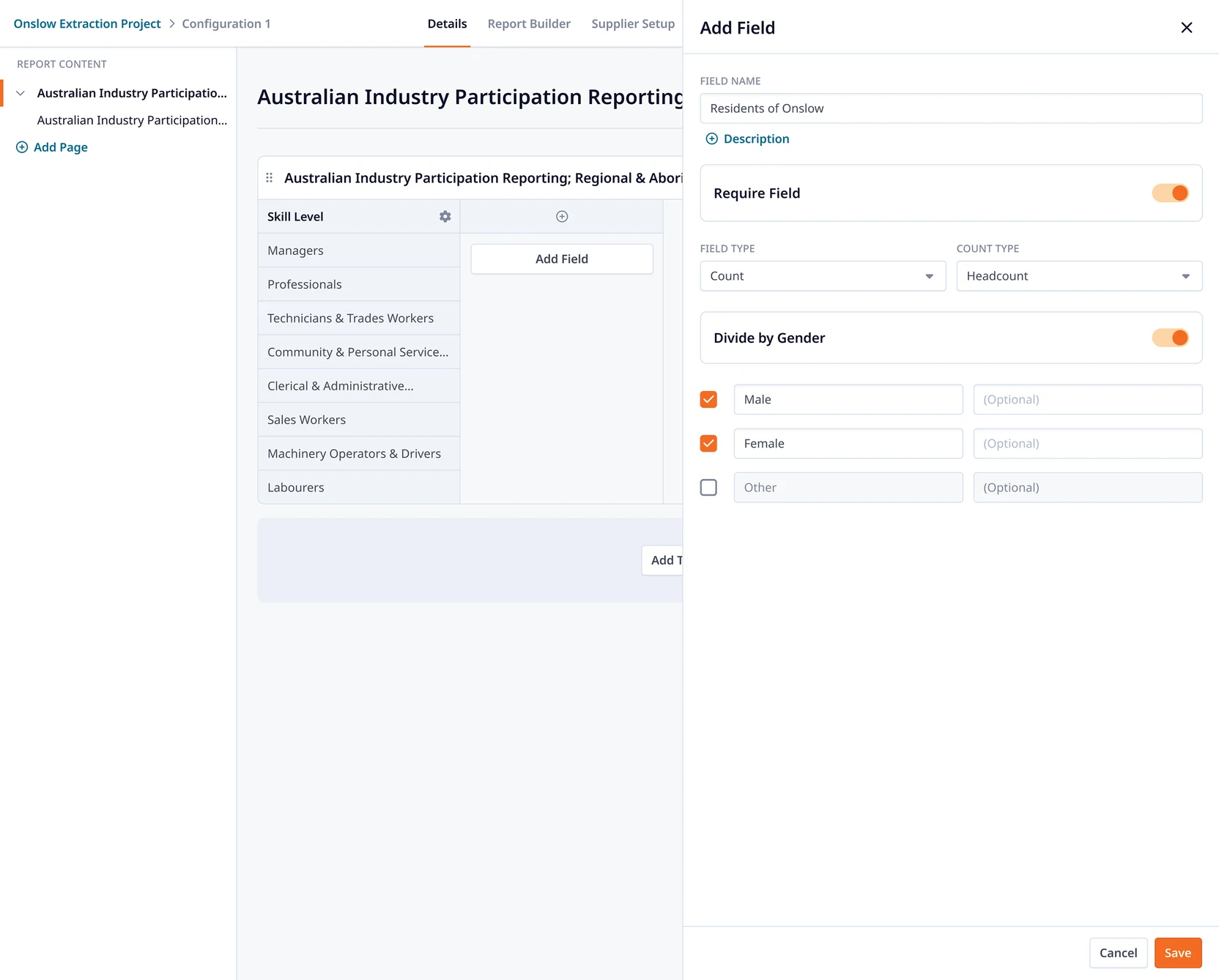Click Add Page in the sidebar

(61, 147)
